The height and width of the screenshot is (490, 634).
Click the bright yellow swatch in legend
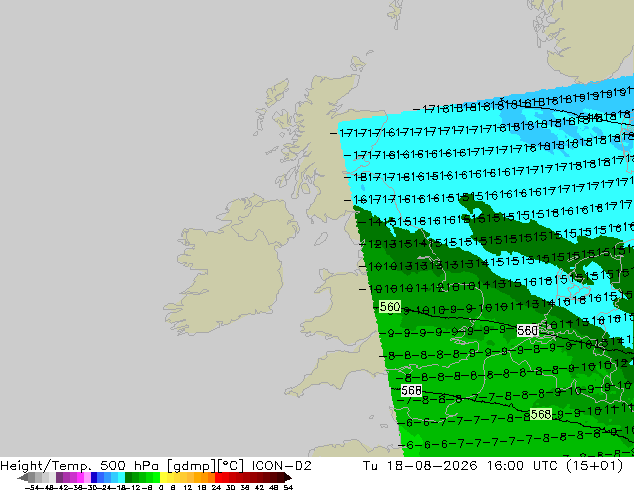point(163,478)
